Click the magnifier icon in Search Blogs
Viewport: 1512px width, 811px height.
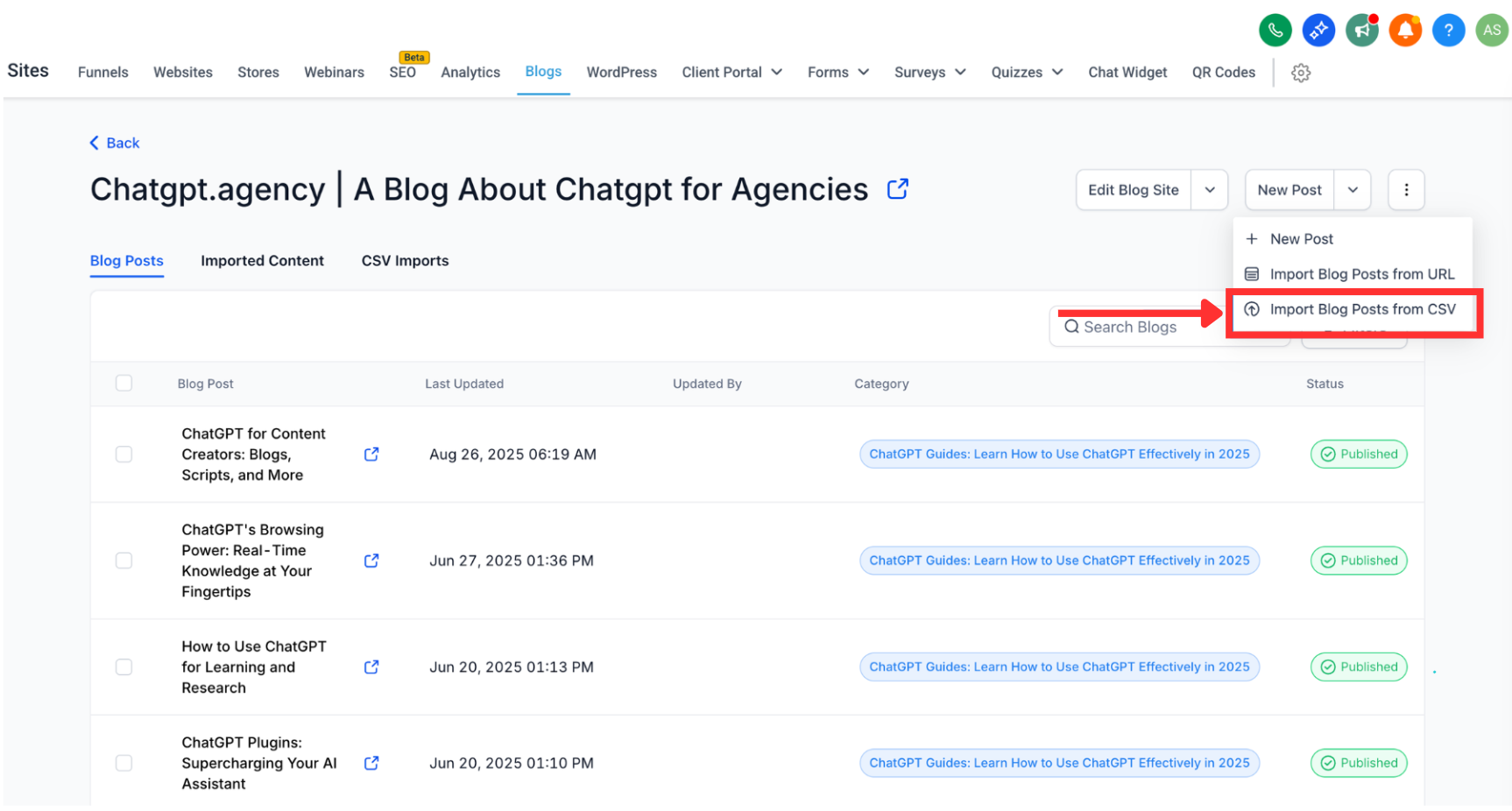tap(1071, 327)
